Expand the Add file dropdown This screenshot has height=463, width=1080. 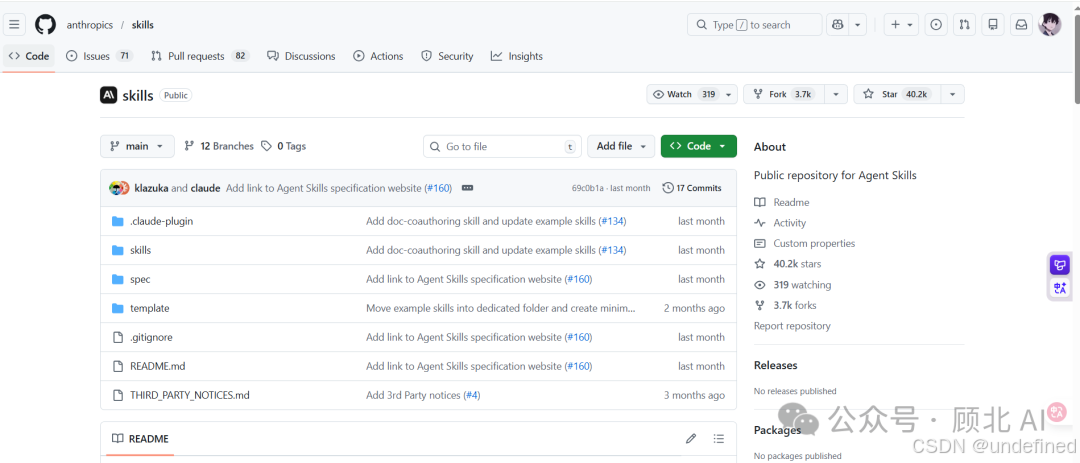[621, 146]
